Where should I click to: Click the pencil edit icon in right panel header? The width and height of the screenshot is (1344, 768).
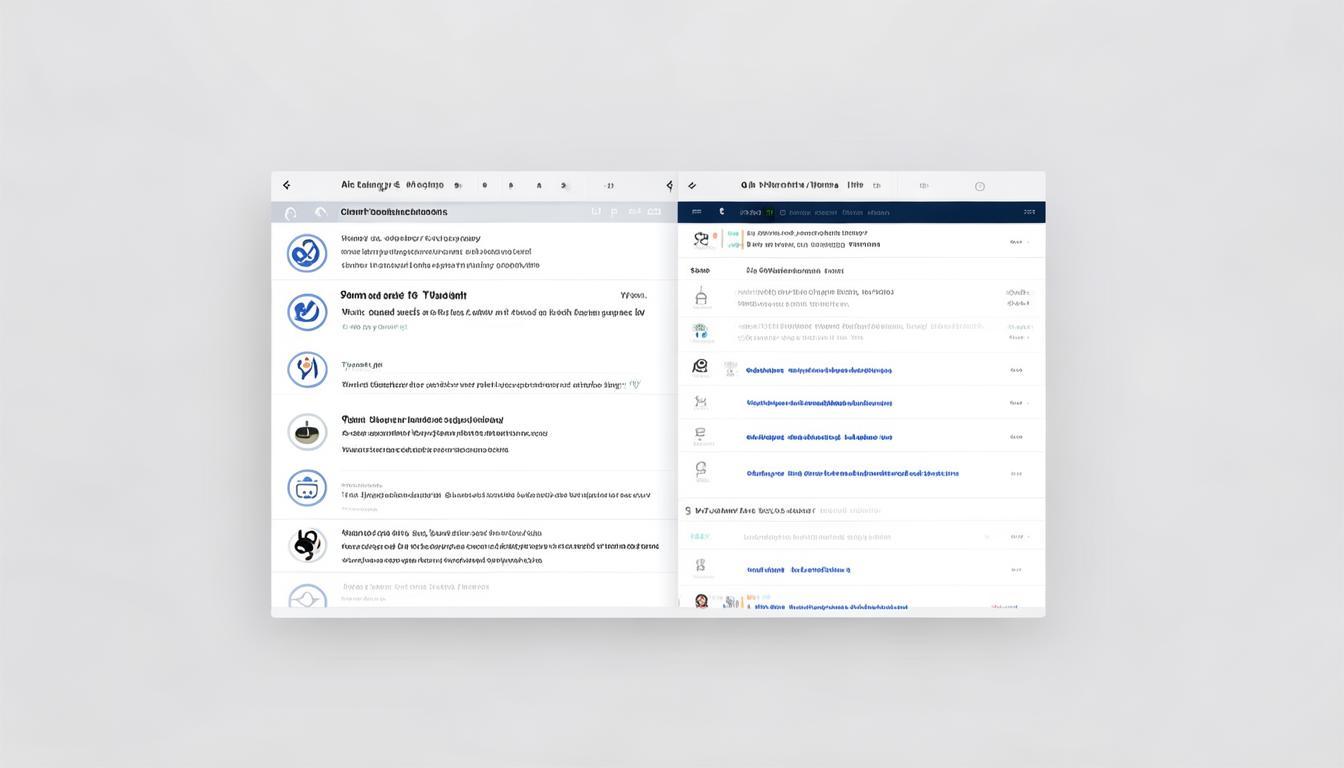click(692, 185)
